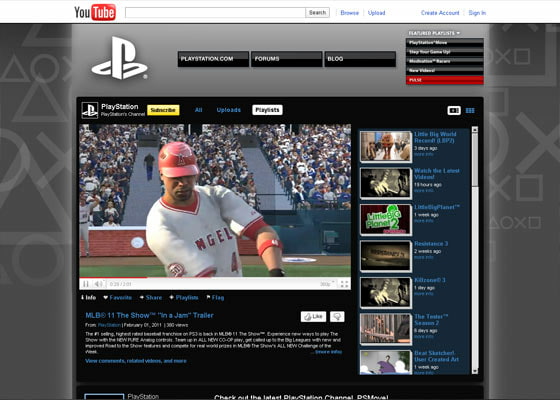Screen dimensions: 560x400
Task: Flag the video with Flag option
Action: 215,298
